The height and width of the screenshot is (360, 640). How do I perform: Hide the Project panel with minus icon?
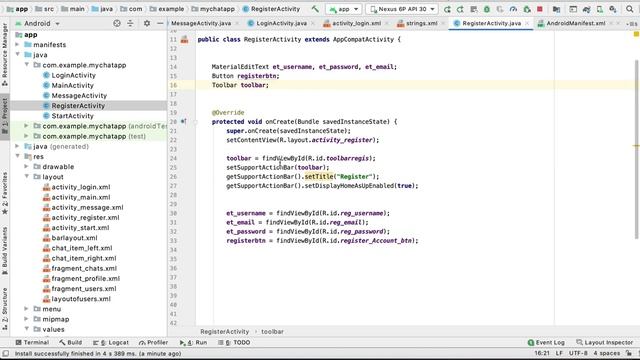point(160,23)
